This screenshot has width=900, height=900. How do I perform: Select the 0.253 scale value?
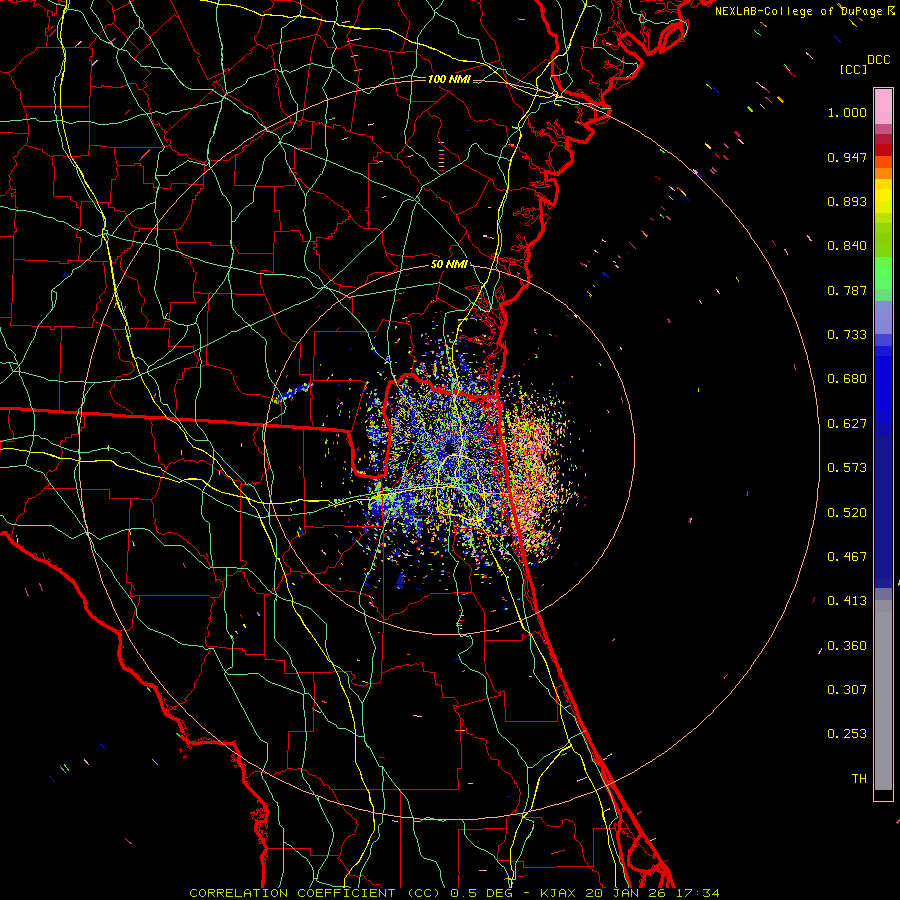(x=847, y=734)
